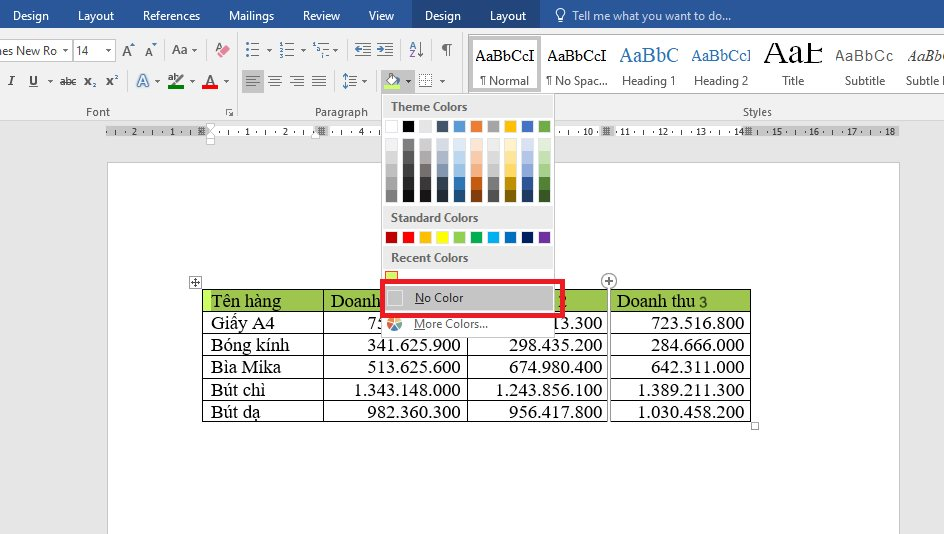
Task: Apply bullet list formatting
Action: (253, 50)
